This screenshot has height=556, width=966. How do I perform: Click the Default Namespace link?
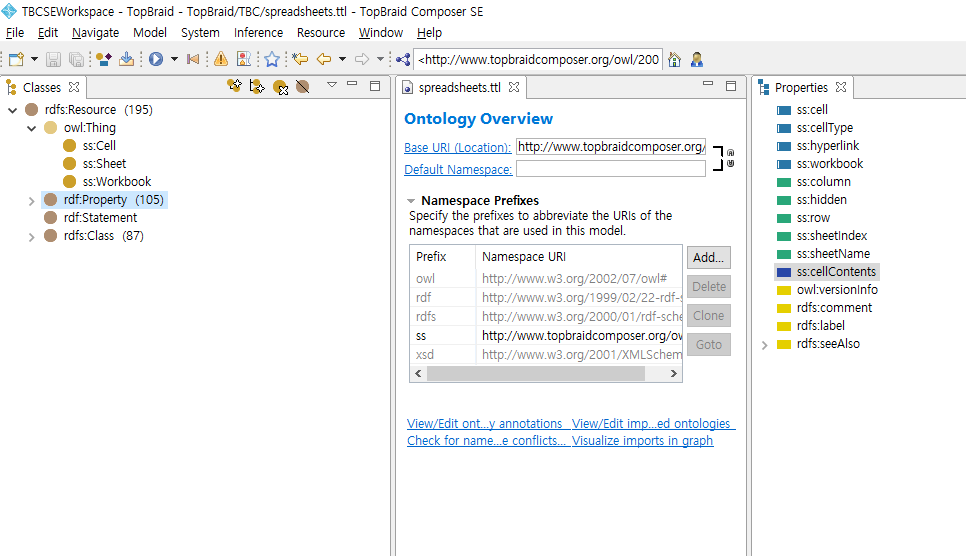(458, 170)
